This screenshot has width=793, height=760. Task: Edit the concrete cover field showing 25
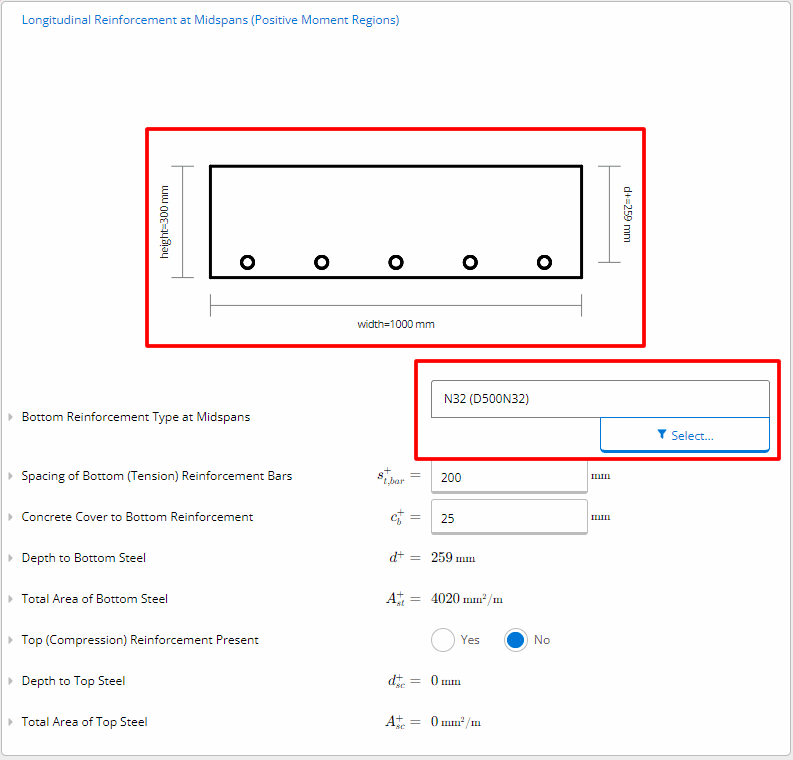coord(509,517)
